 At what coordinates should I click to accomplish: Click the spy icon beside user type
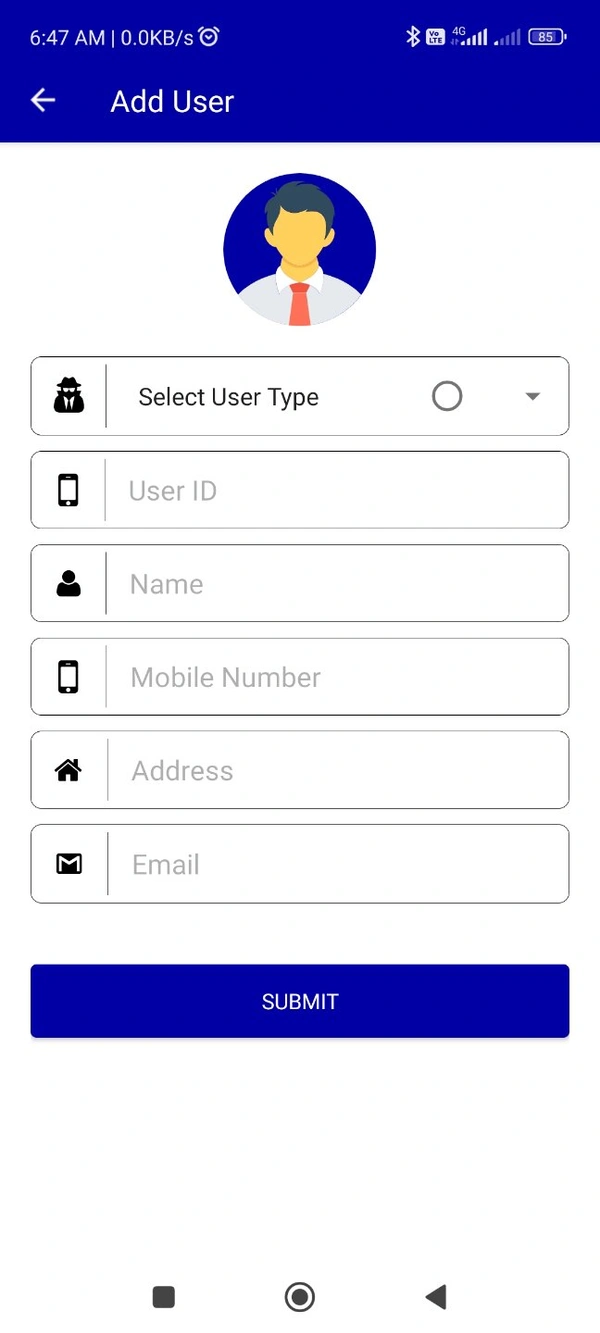pyautogui.click(x=69, y=396)
